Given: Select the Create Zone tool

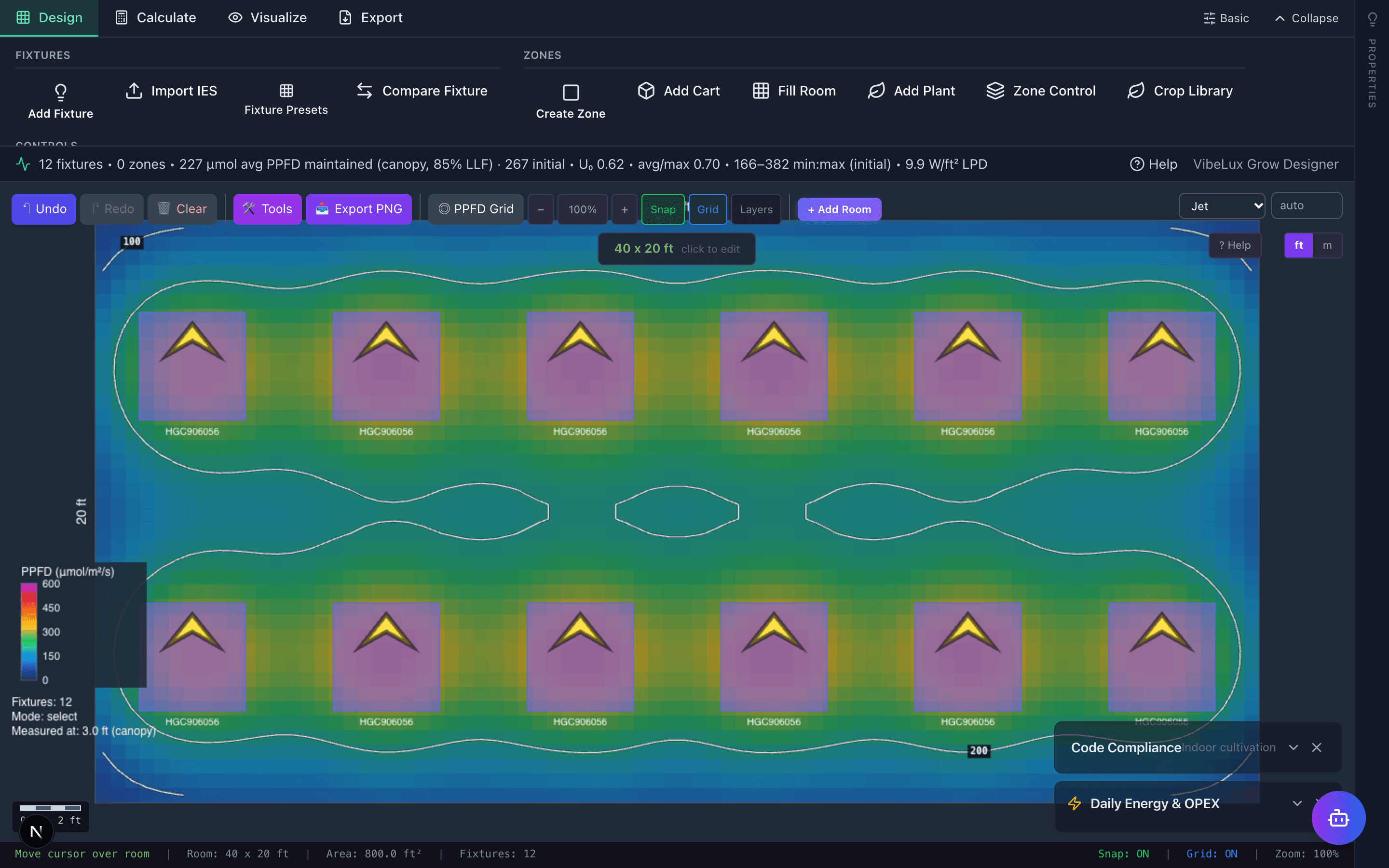Looking at the screenshot, I should (x=571, y=102).
